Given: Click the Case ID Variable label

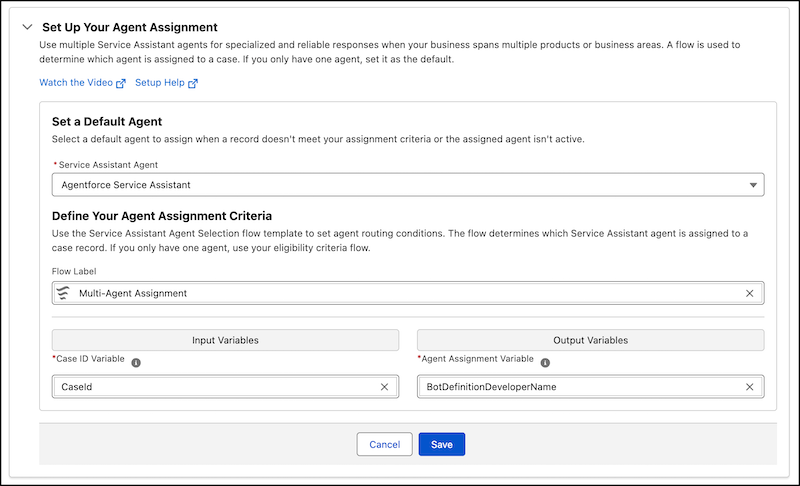Looking at the screenshot, I should pos(90,359).
